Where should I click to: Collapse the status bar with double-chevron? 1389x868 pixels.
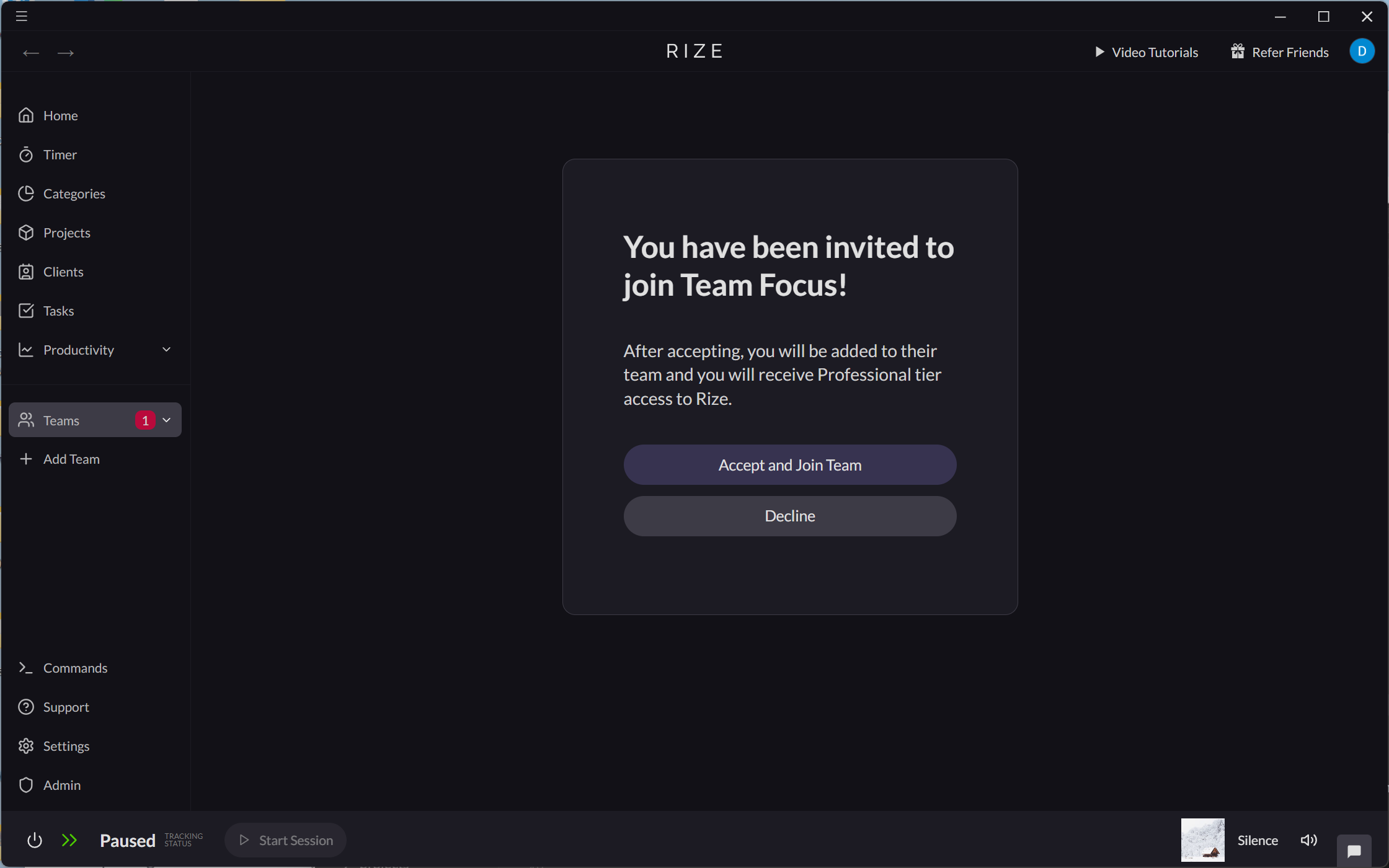coord(69,840)
